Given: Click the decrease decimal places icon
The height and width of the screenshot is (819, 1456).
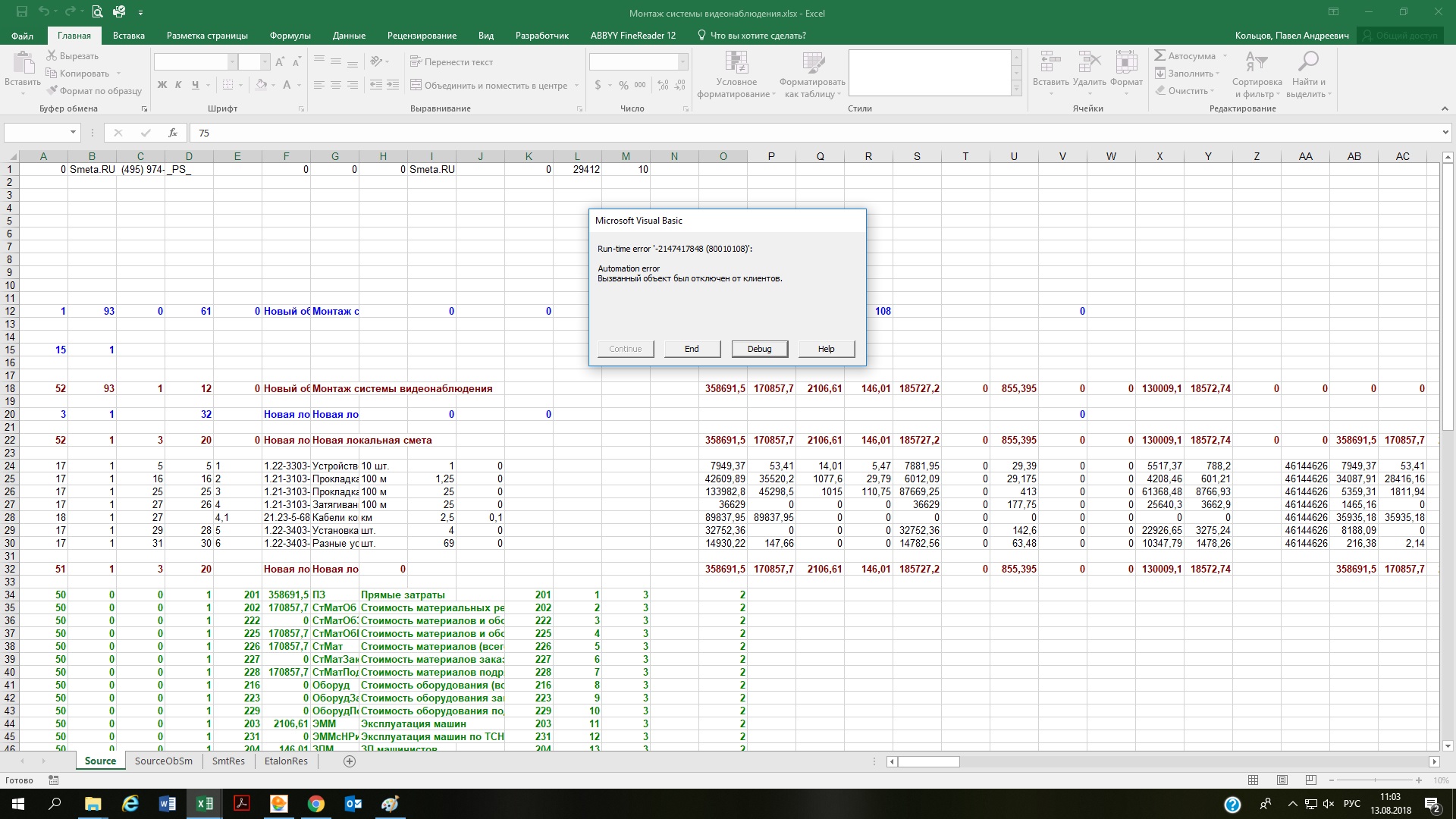Looking at the screenshot, I should [x=680, y=85].
